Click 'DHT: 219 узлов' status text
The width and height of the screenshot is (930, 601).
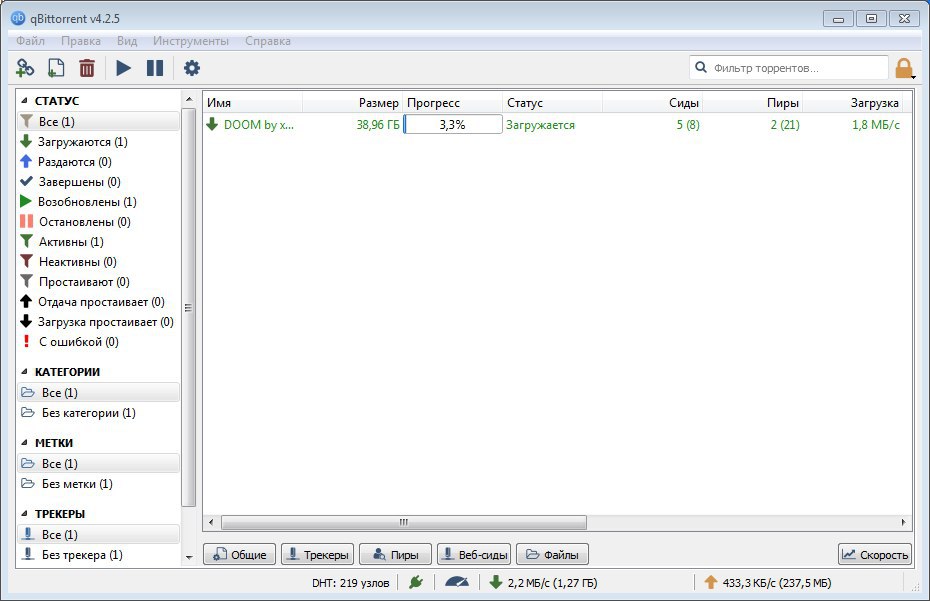tap(351, 583)
